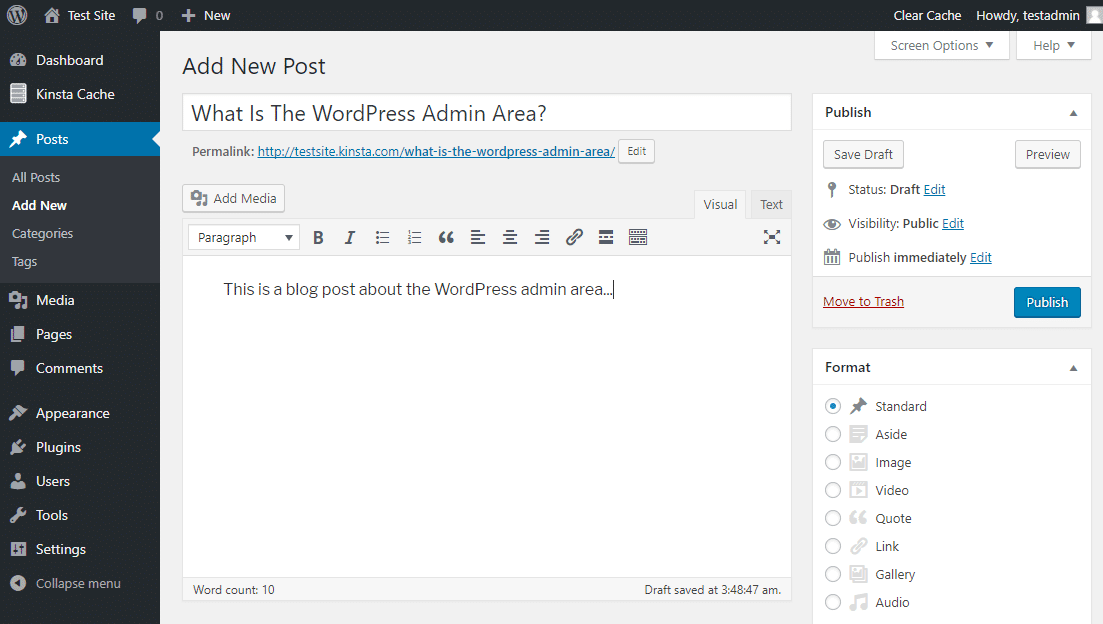The height and width of the screenshot is (624, 1103).
Task: Select the Quote post format
Action: click(x=833, y=518)
